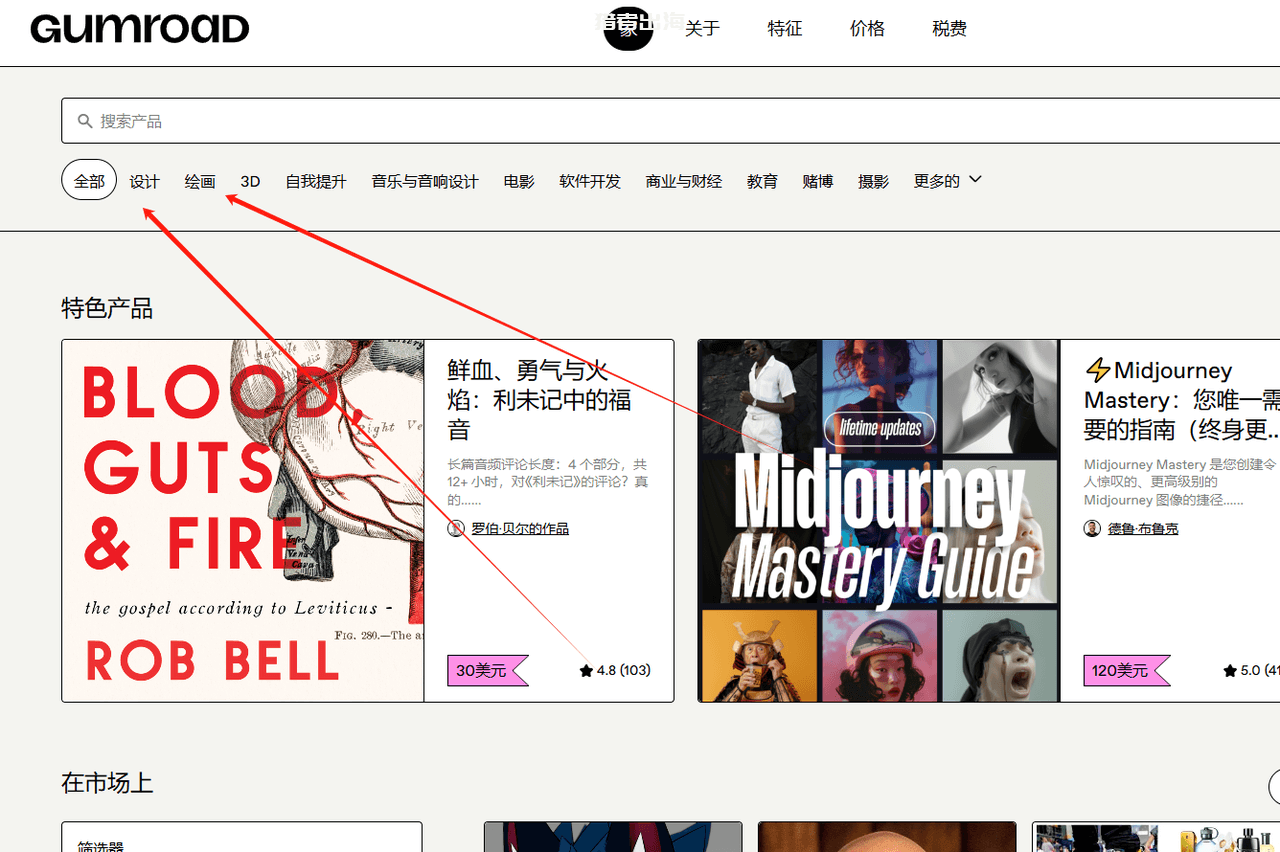Select the 自我提升 category
Image resolution: width=1280 pixels, height=852 pixels.
click(316, 181)
